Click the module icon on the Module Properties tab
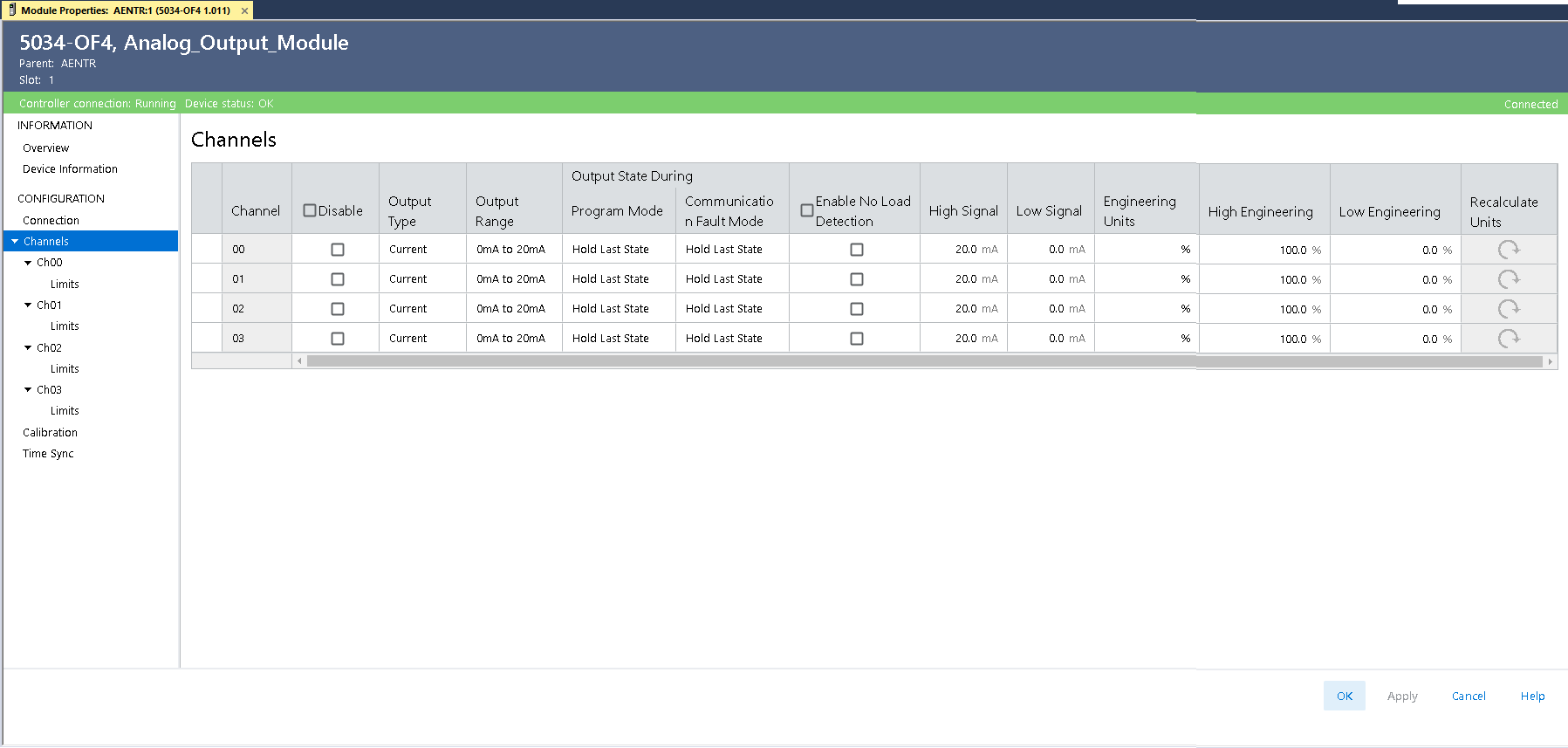Image resolution: width=1568 pixels, height=748 pixels. pyautogui.click(x=12, y=10)
